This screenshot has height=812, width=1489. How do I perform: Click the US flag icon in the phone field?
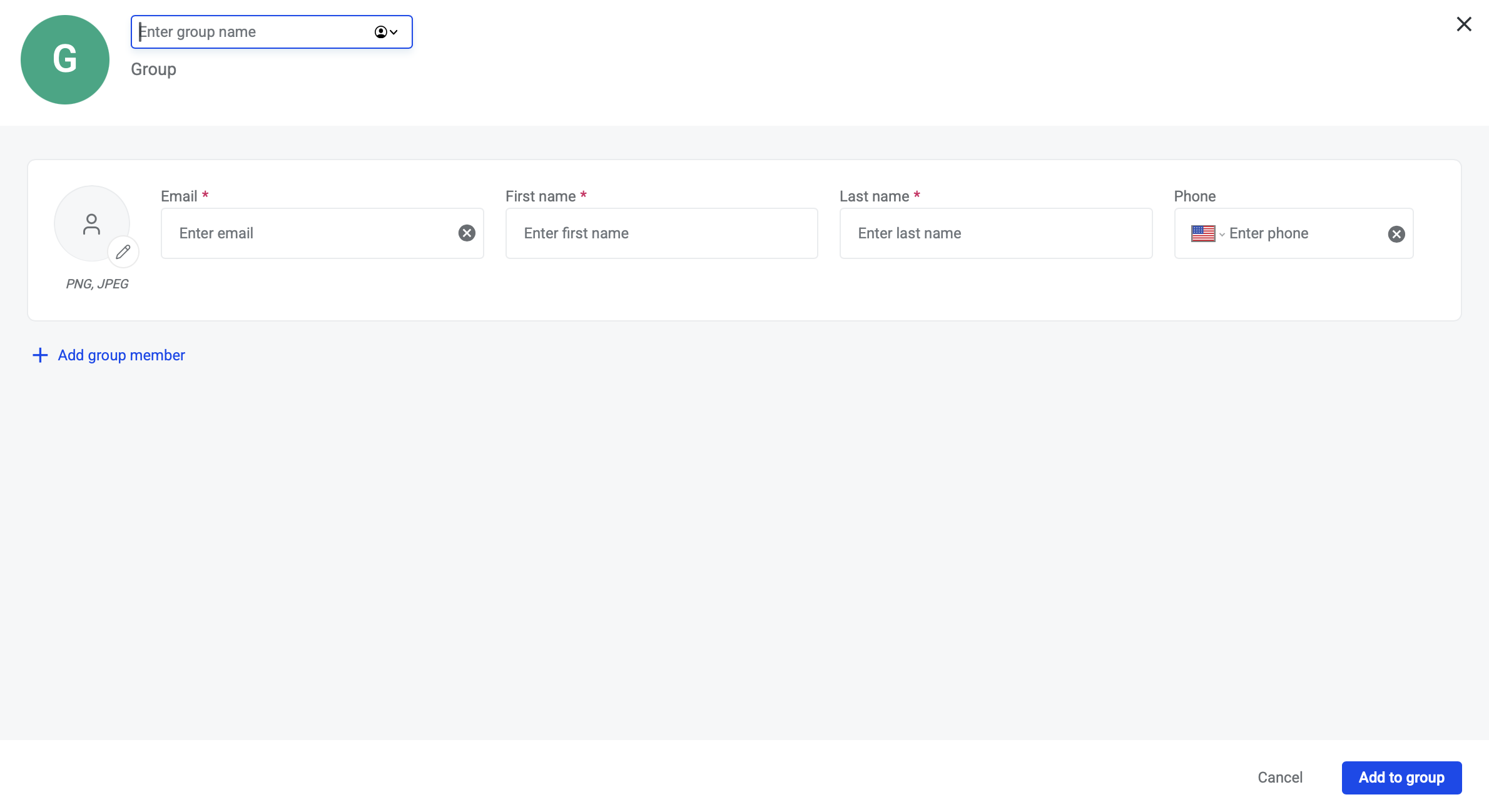click(1202, 233)
